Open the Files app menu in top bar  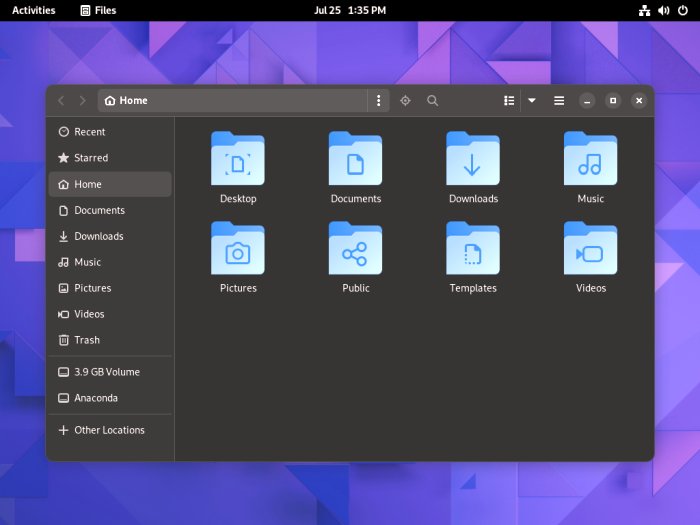[98, 10]
